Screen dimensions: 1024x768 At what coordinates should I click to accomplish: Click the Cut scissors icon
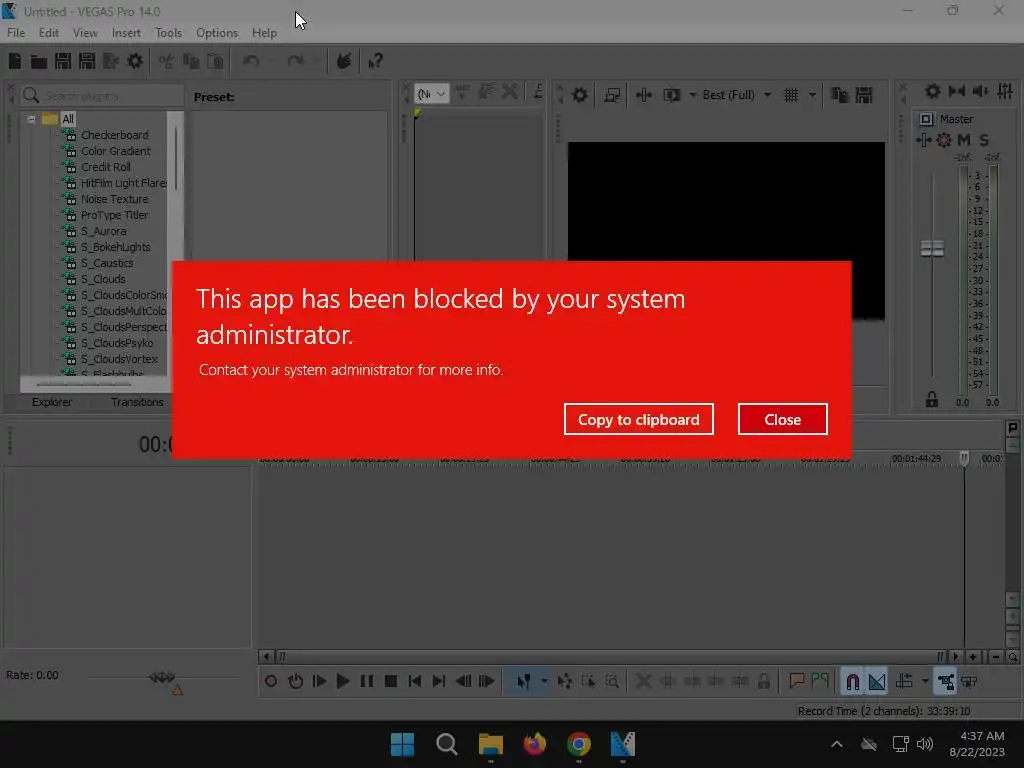167,61
